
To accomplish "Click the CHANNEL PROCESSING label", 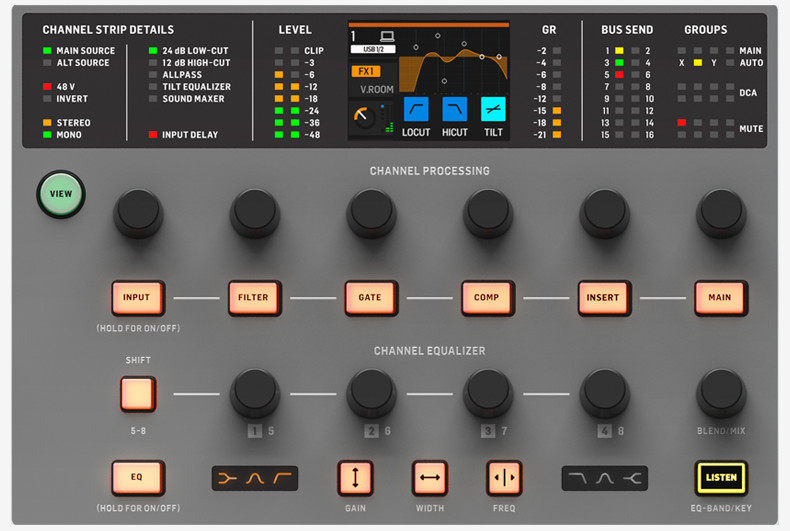I will [x=430, y=171].
